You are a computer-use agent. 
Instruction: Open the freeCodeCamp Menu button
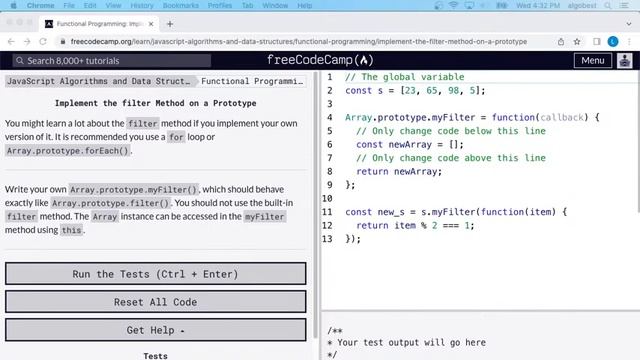click(x=593, y=60)
